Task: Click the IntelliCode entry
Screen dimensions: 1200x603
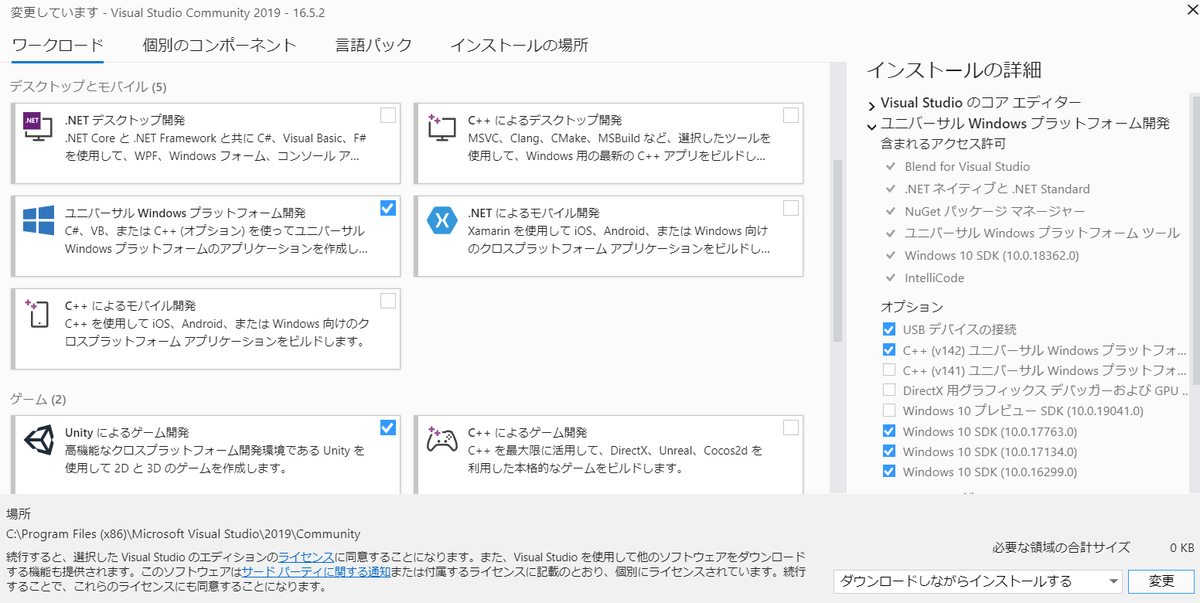Action: click(935, 278)
